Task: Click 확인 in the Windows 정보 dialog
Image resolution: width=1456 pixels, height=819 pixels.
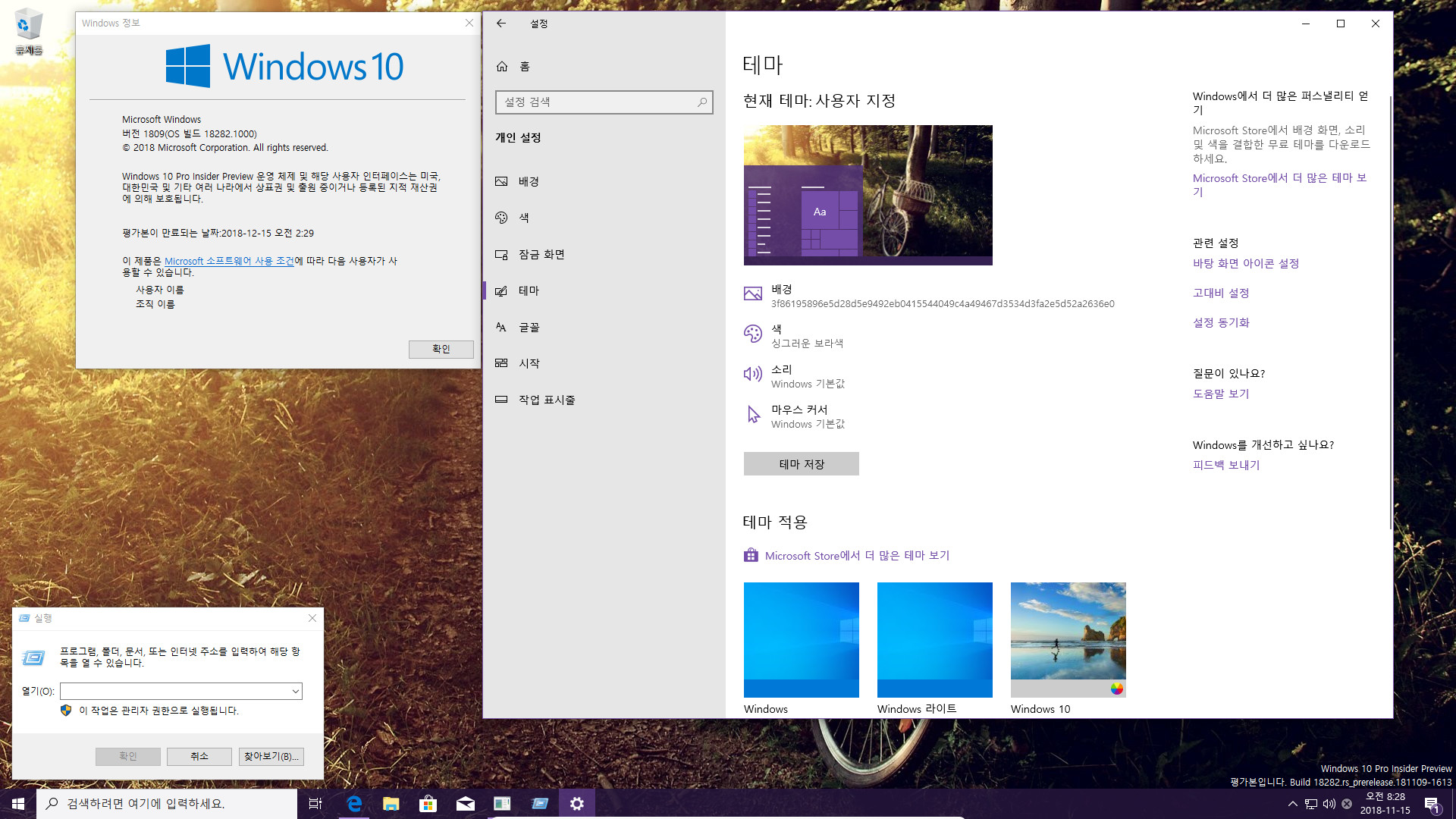Action: (441, 349)
